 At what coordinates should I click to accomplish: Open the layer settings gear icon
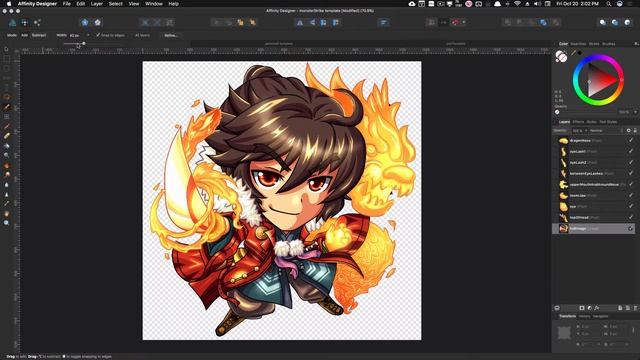click(629, 131)
